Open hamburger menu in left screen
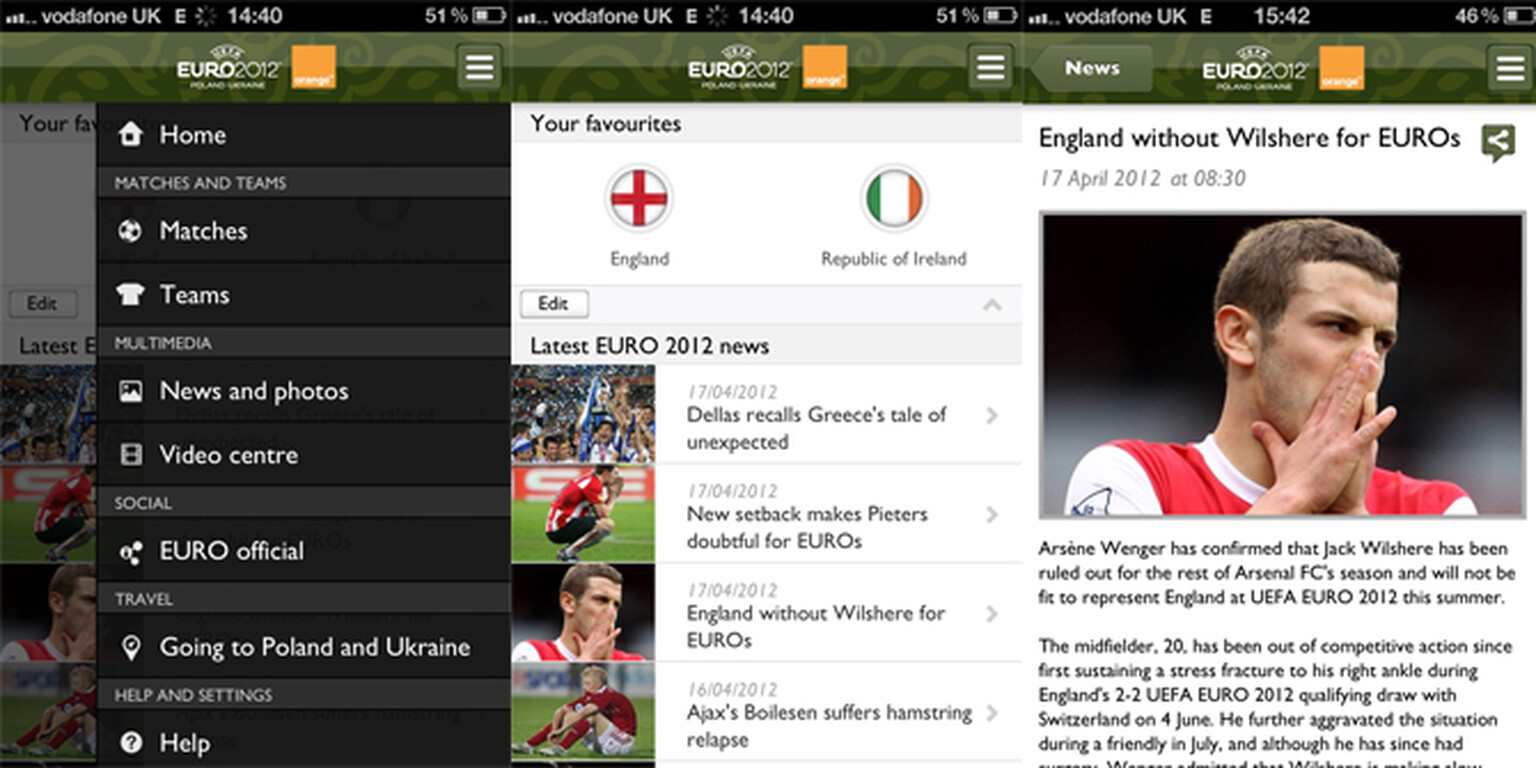The height and width of the screenshot is (768, 1536). tap(480, 68)
